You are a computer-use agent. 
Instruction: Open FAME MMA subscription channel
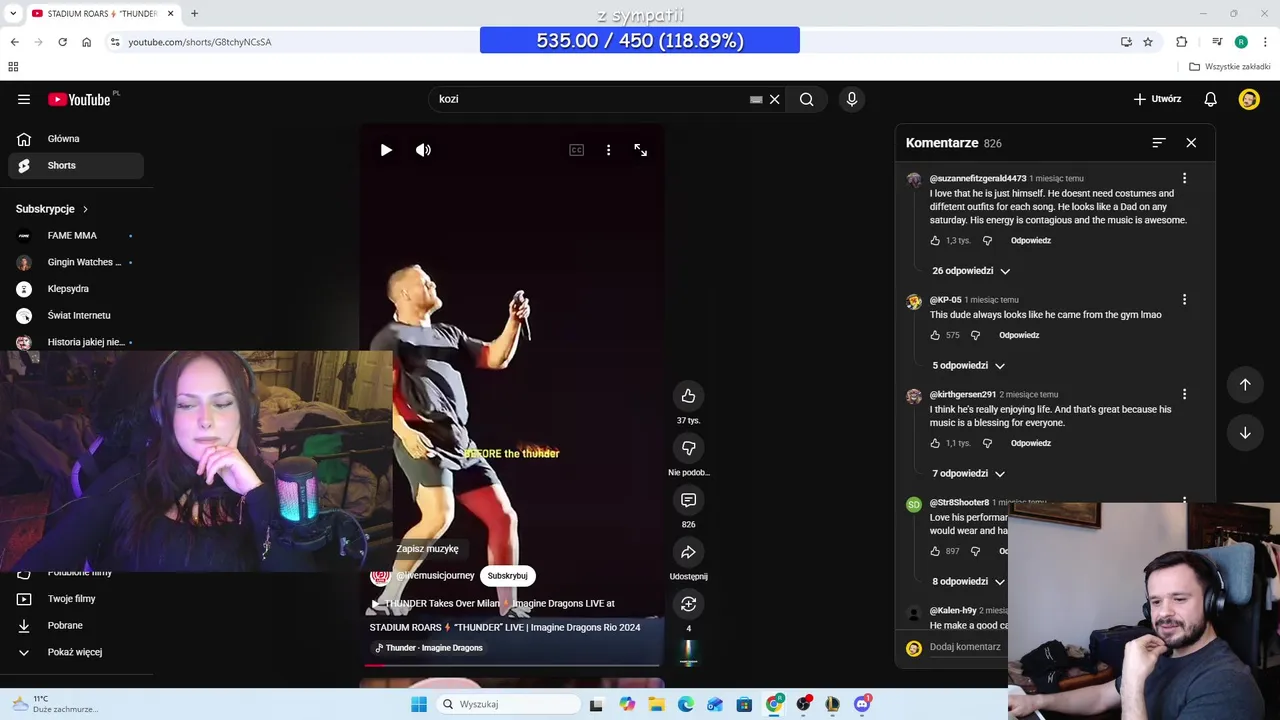(x=76, y=236)
